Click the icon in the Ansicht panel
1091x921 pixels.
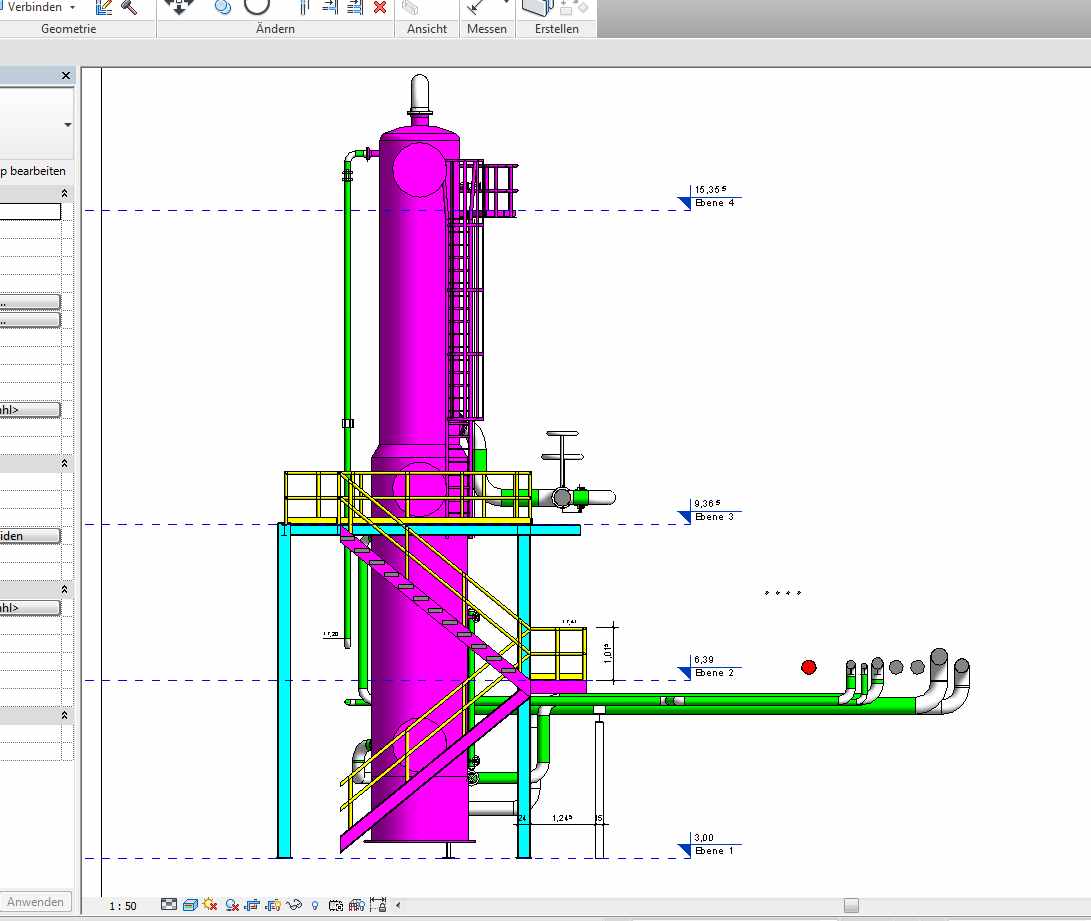pos(411,7)
